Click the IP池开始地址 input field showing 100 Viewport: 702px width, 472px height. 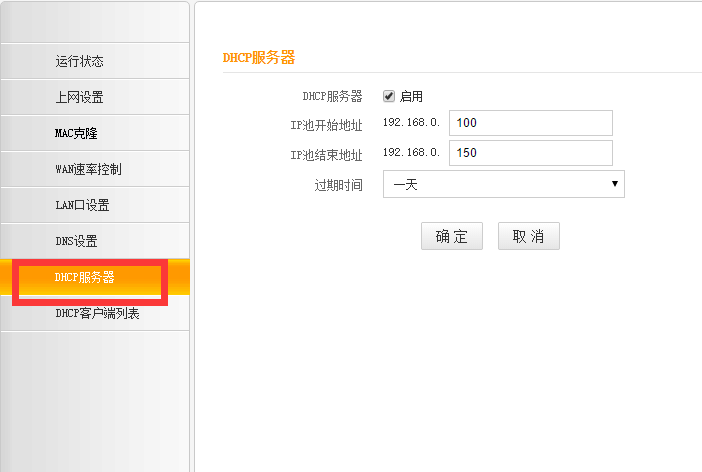click(x=531, y=123)
